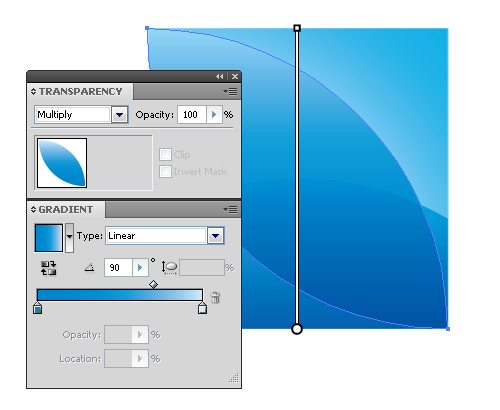Viewport: 500px width, 410px height.
Task: Collapse the panel with the double-arrow icon
Action: tap(219, 77)
